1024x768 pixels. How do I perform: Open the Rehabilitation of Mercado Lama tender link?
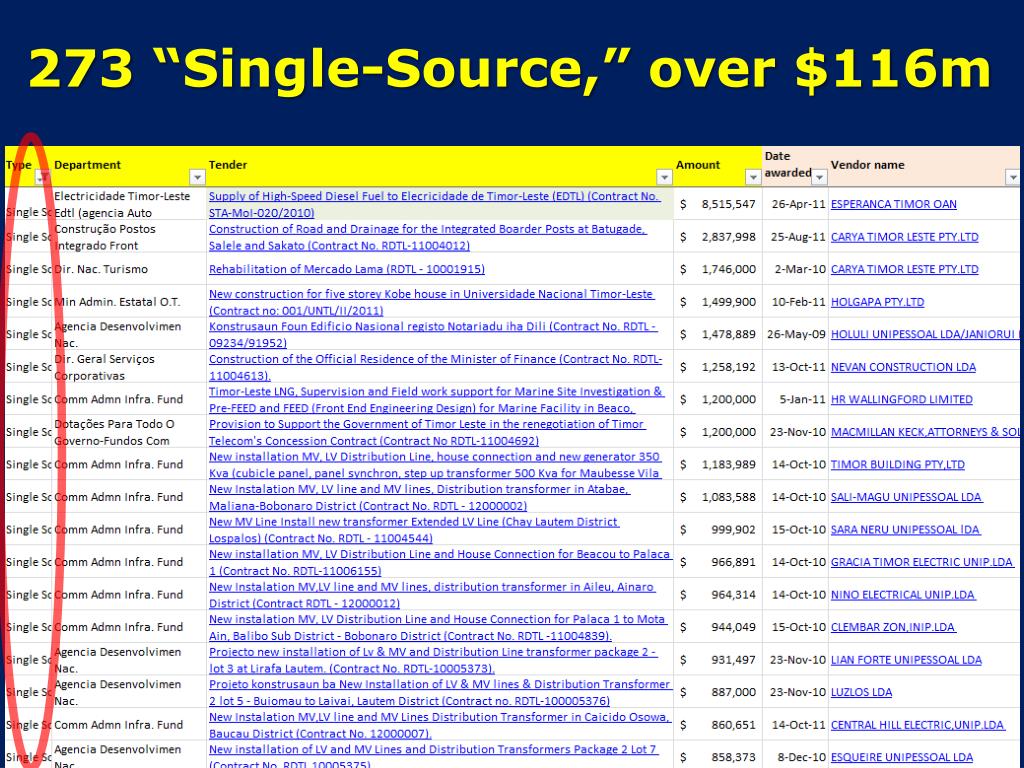347,269
